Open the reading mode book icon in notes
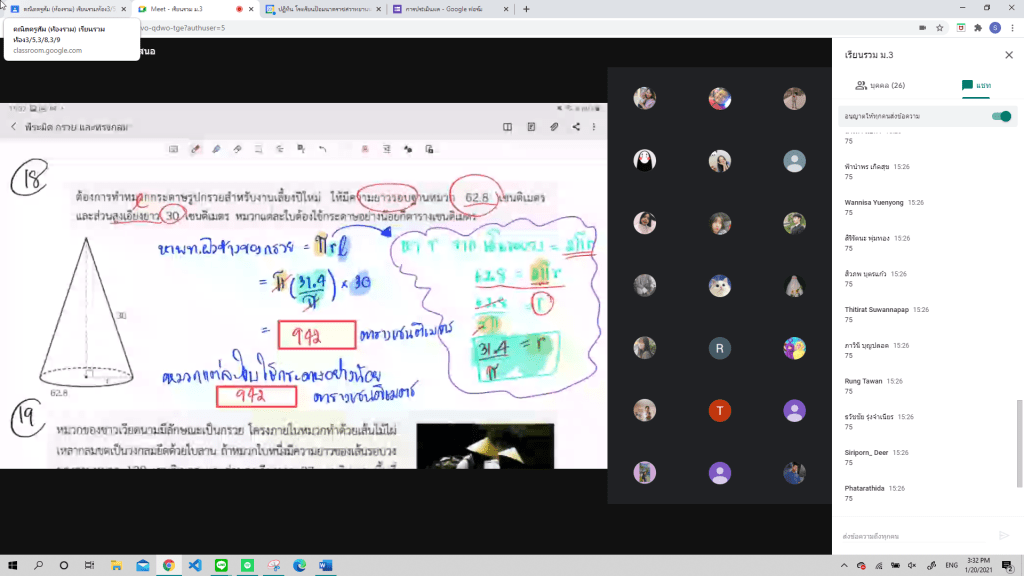The width and height of the screenshot is (1024, 576). click(x=508, y=127)
